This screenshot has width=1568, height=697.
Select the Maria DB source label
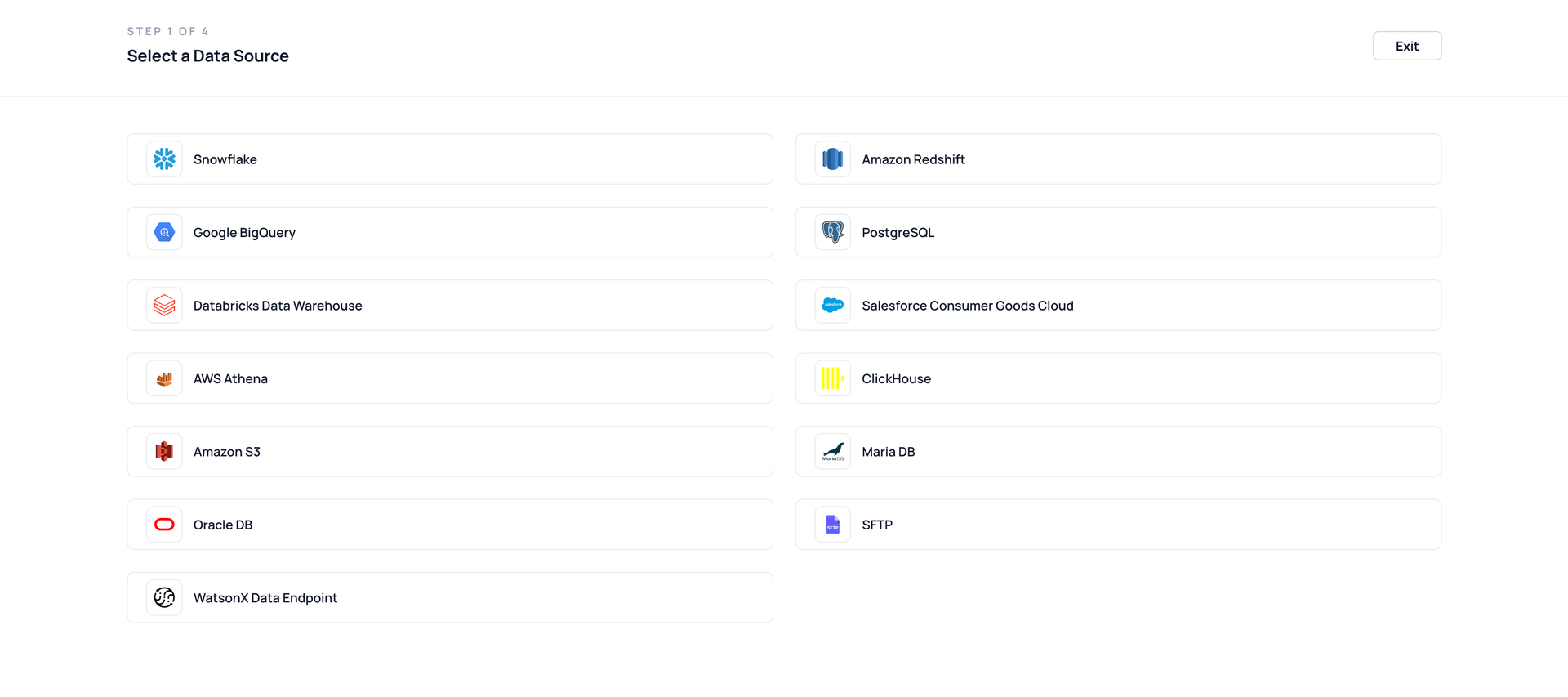[888, 452]
